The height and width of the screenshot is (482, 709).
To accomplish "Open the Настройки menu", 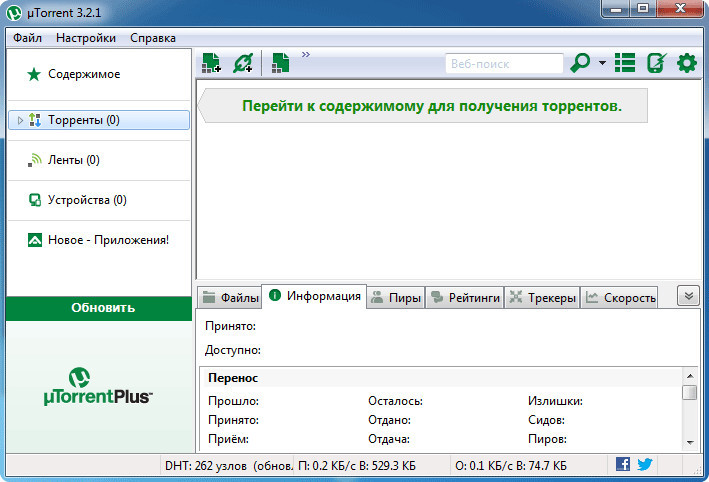I will (86, 38).
